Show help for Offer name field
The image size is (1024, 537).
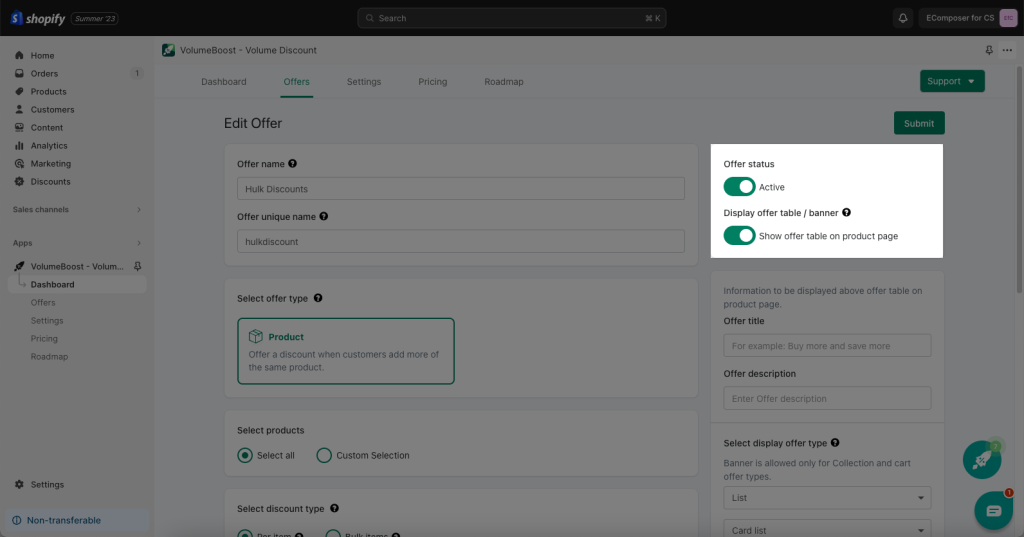tap(293, 163)
